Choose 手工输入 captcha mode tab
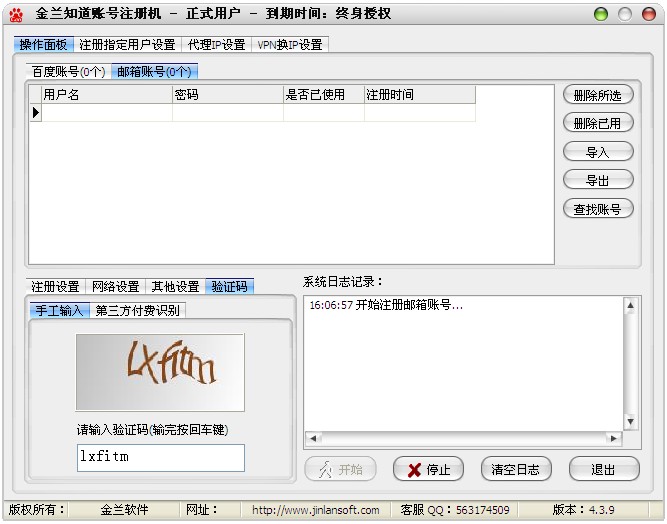 tap(59, 310)
